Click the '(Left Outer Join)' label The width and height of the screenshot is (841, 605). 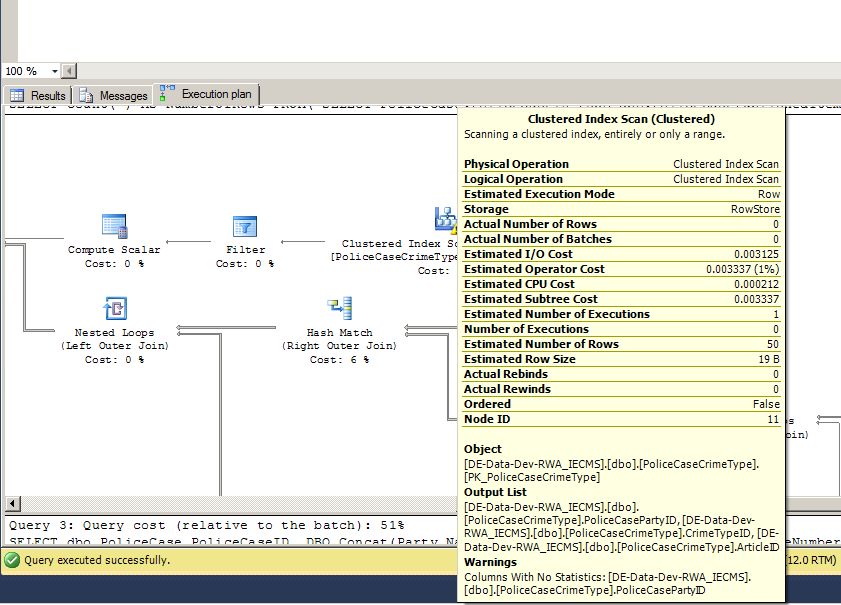(115, 345)
